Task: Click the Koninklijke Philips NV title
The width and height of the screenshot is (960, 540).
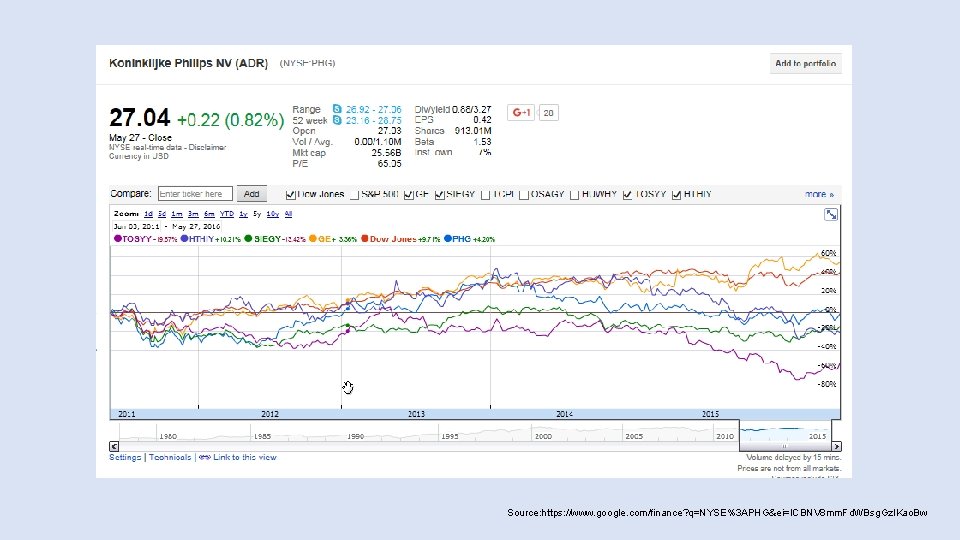Action: (189, 63)
